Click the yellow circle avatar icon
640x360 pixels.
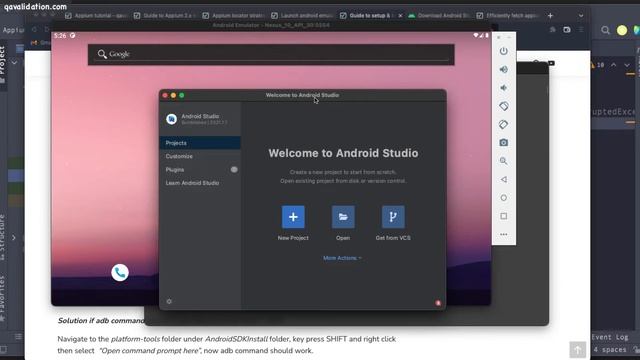pyautogui.click(x=622, y=30)
